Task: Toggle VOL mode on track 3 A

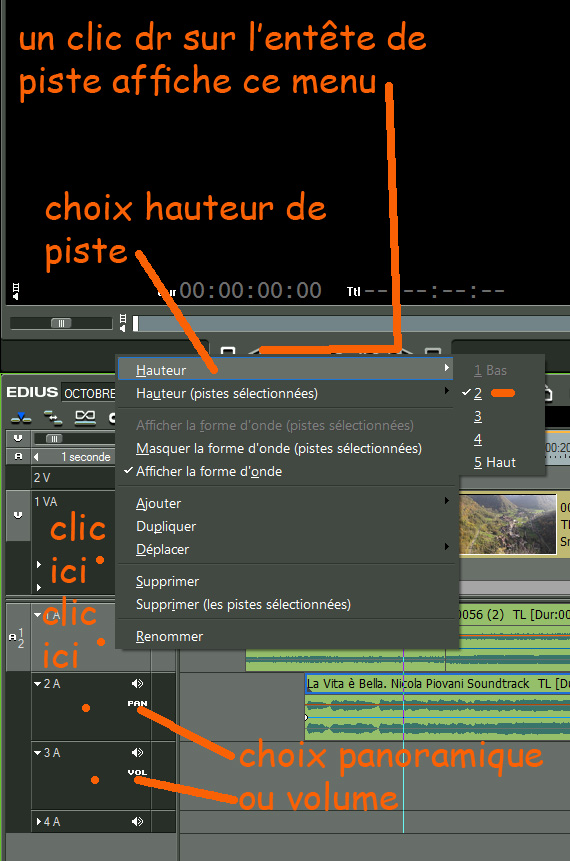Action: coord(137,773)
